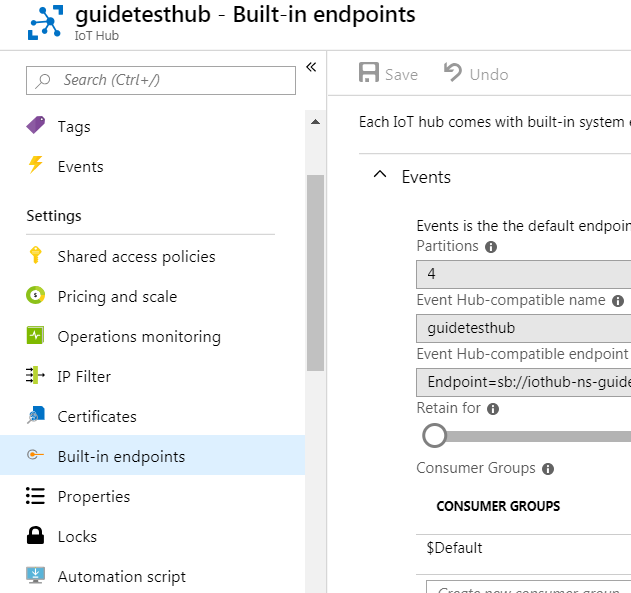Click the Pricing and scale icon

point(36,296)
